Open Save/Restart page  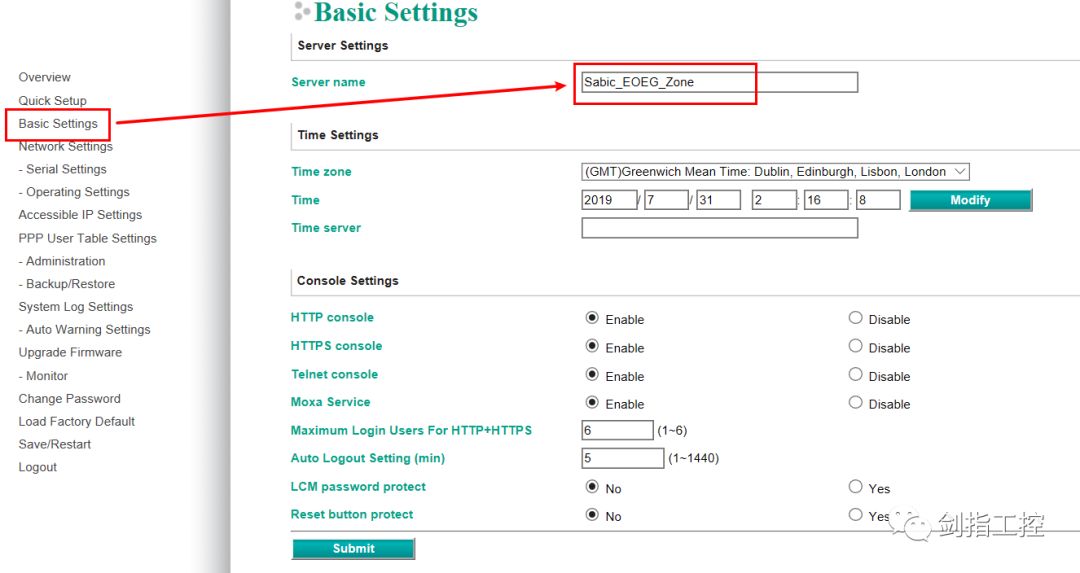click(x=54, y=444)
